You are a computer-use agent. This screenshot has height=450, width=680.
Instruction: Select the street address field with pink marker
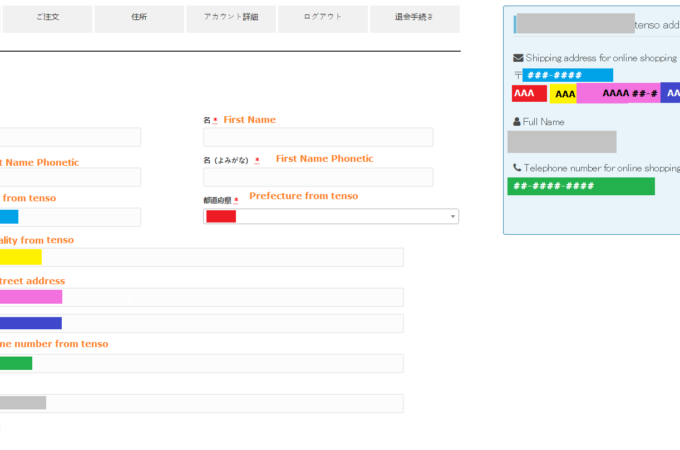point(200,297)
